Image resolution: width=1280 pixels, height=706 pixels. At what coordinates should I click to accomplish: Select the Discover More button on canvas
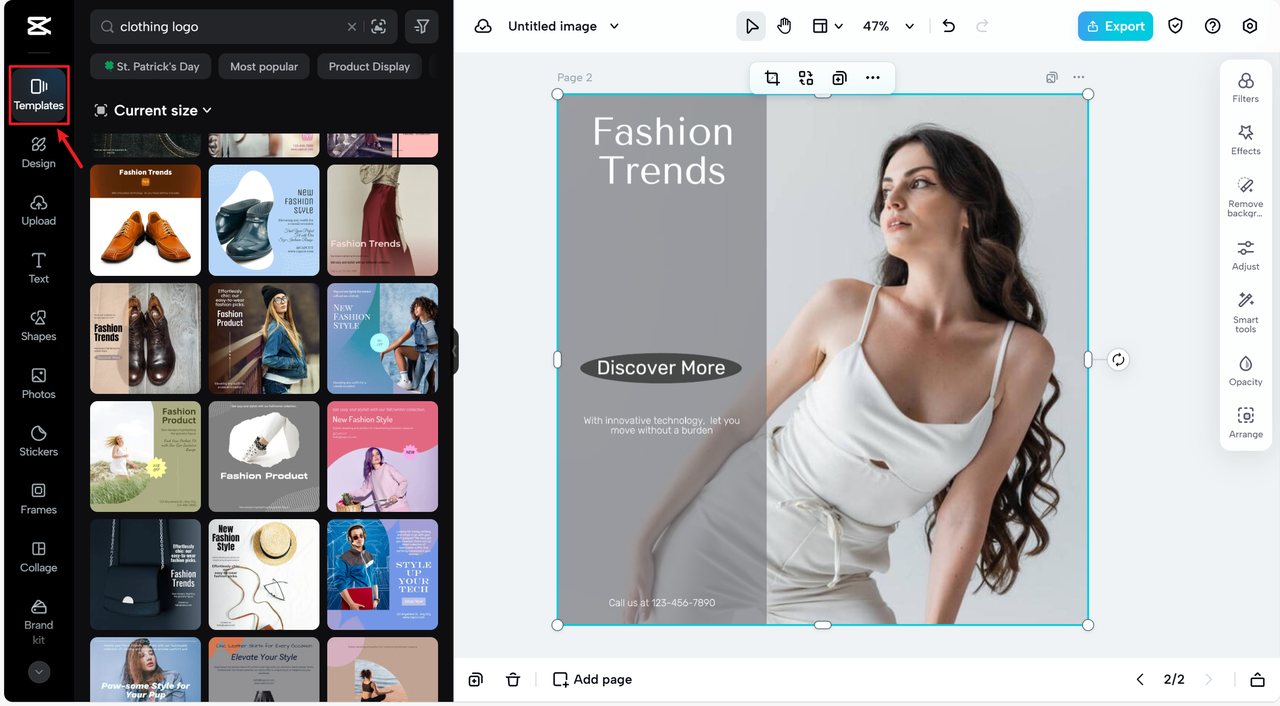pyautogui.click(x=661, y=368)
